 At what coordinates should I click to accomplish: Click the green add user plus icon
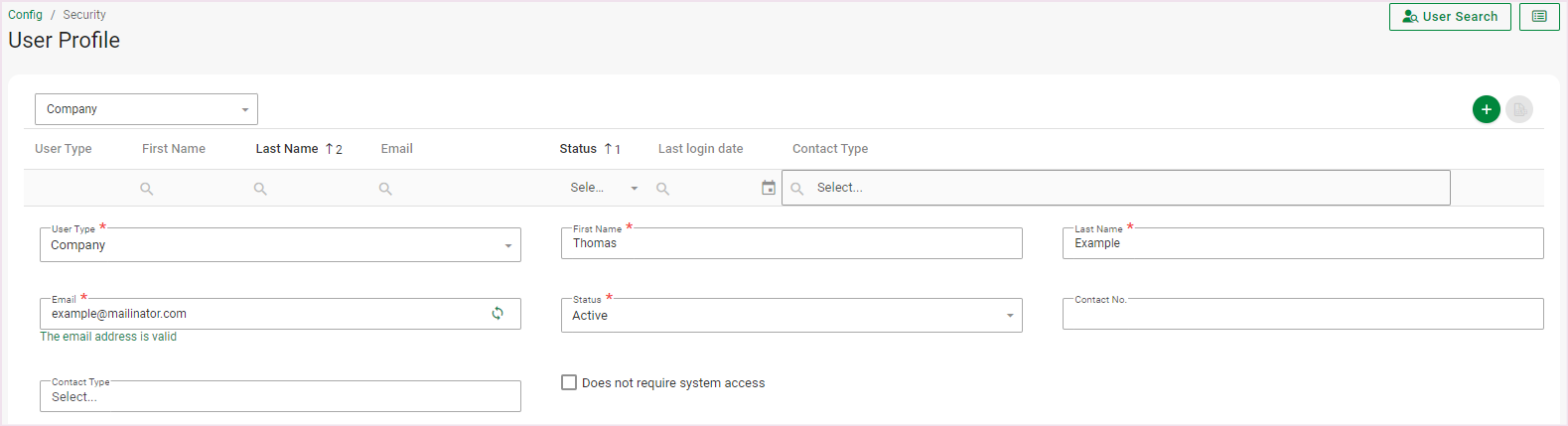[x=1486, y=109]
